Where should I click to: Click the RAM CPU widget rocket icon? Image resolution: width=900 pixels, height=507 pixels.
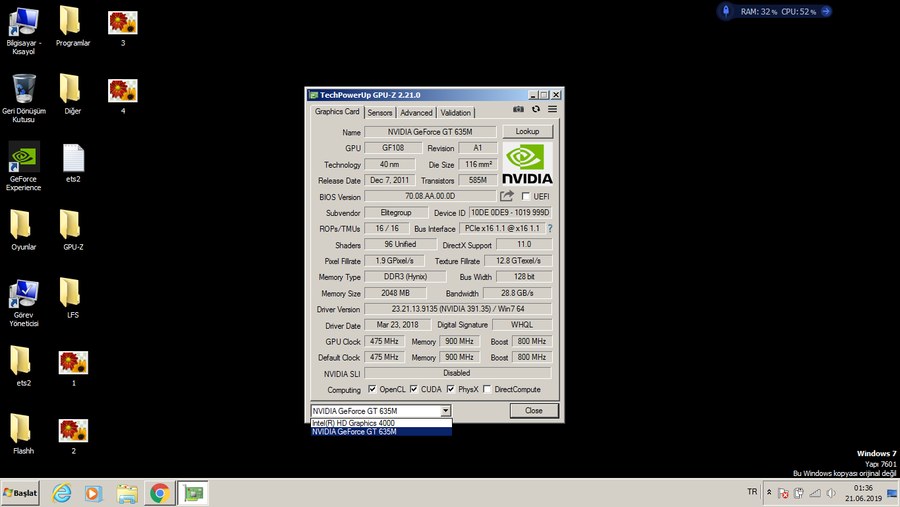click(726, 11)
